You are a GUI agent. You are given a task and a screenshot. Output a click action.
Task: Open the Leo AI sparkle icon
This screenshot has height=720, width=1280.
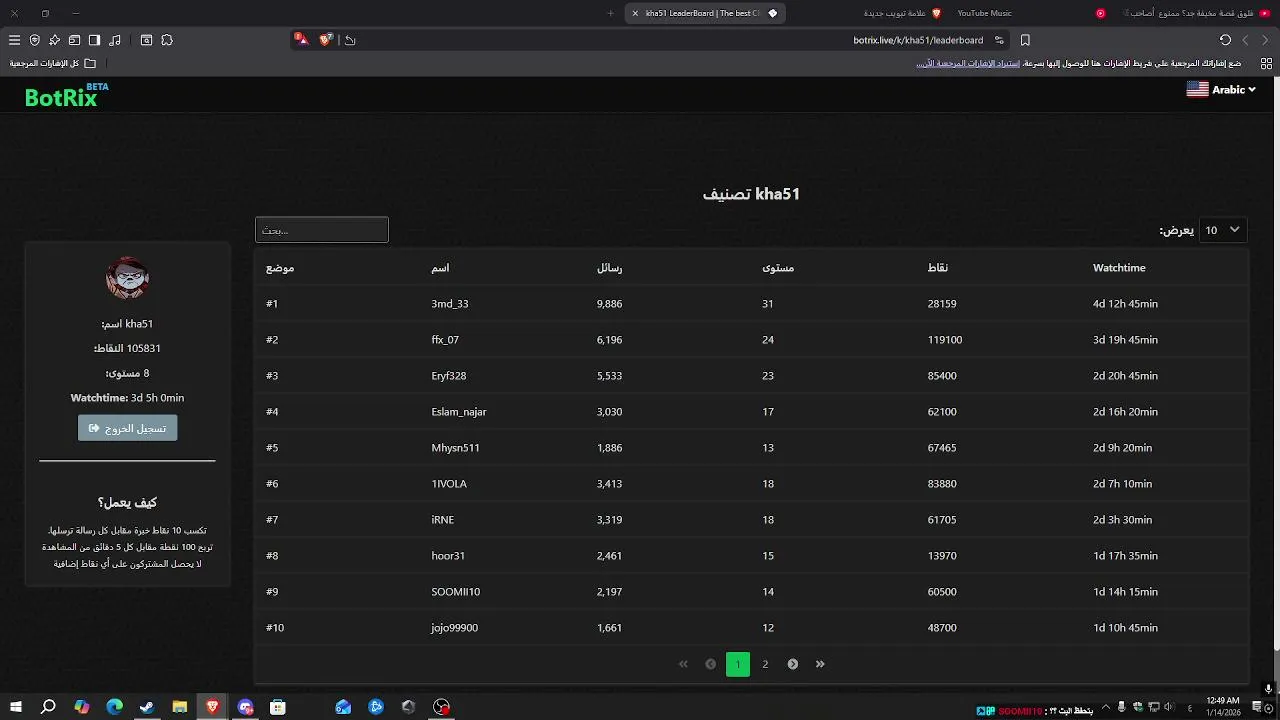point(54,40)
